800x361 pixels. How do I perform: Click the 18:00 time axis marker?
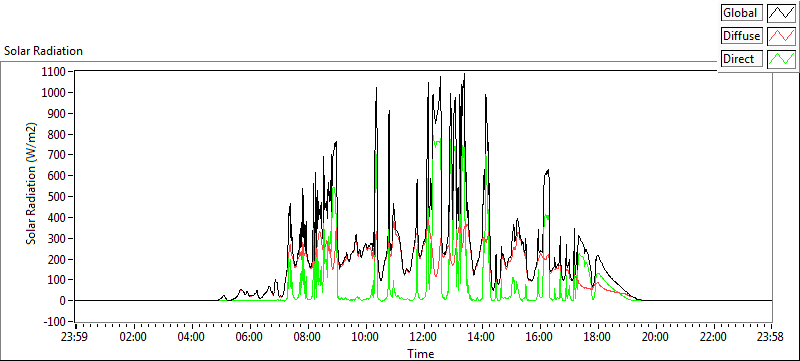pyautogui.click(x=597, y=337)
